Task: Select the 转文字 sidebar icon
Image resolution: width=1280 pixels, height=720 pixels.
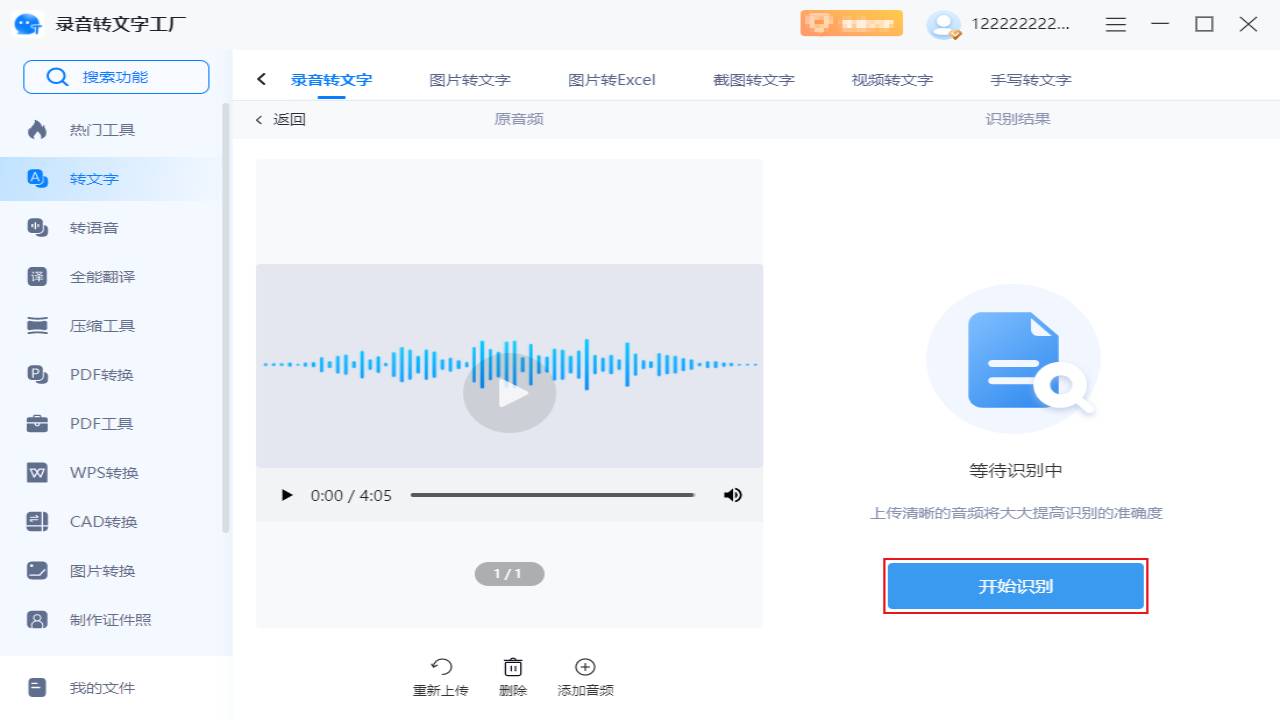Action: [x=37, y=178]
